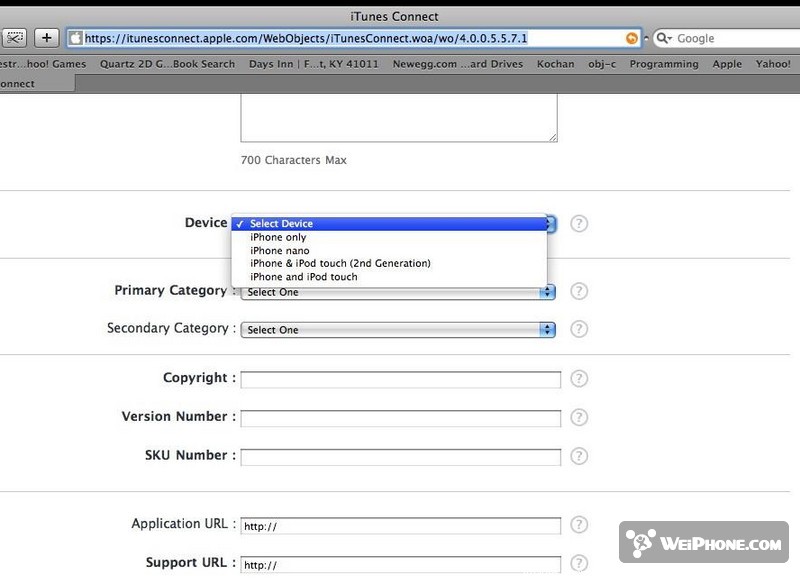Image resolution: width=800 pixels, height=584 pixels.
Task: Click the add bookmark plus button
Action: click(47, 38)
